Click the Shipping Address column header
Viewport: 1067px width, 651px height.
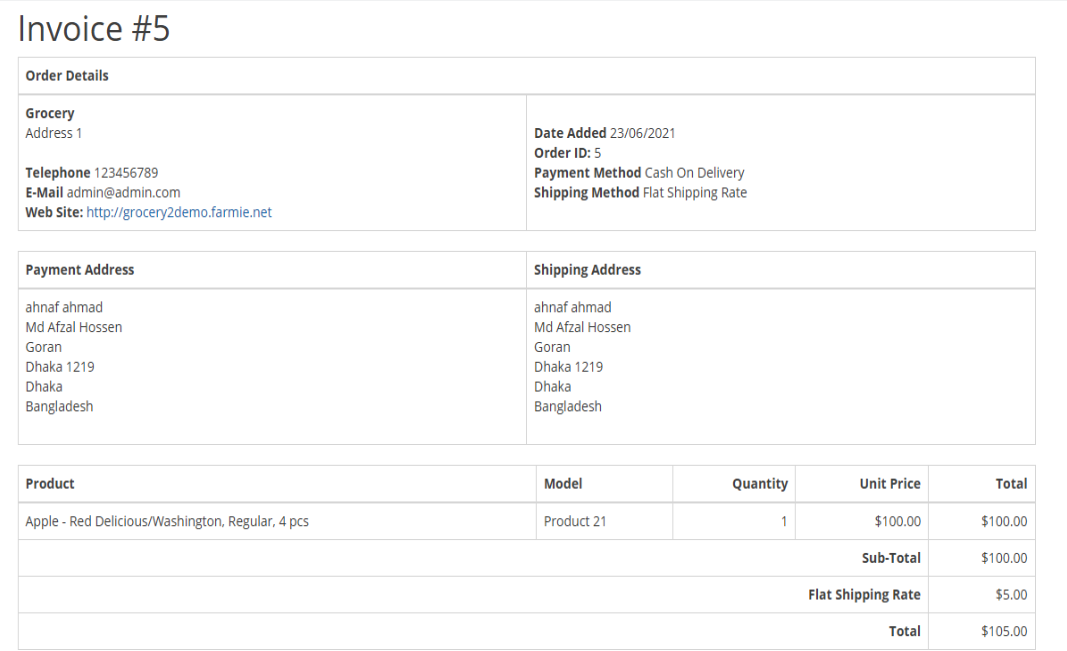point(587,270)
